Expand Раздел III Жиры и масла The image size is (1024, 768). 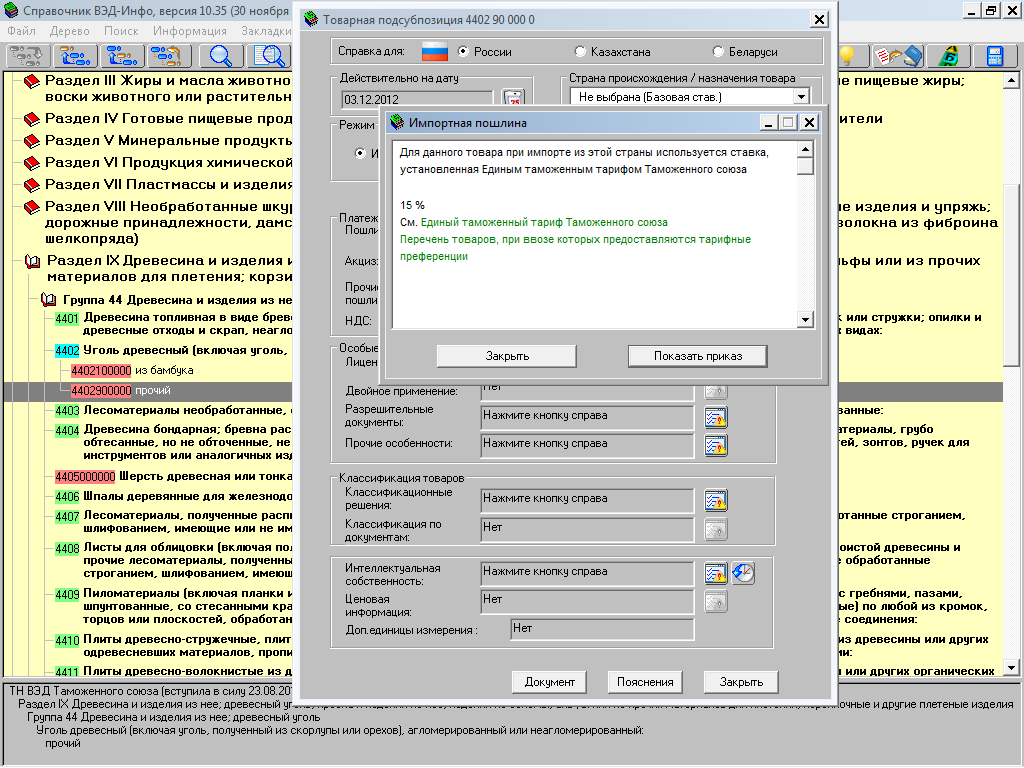coord(31,82)
